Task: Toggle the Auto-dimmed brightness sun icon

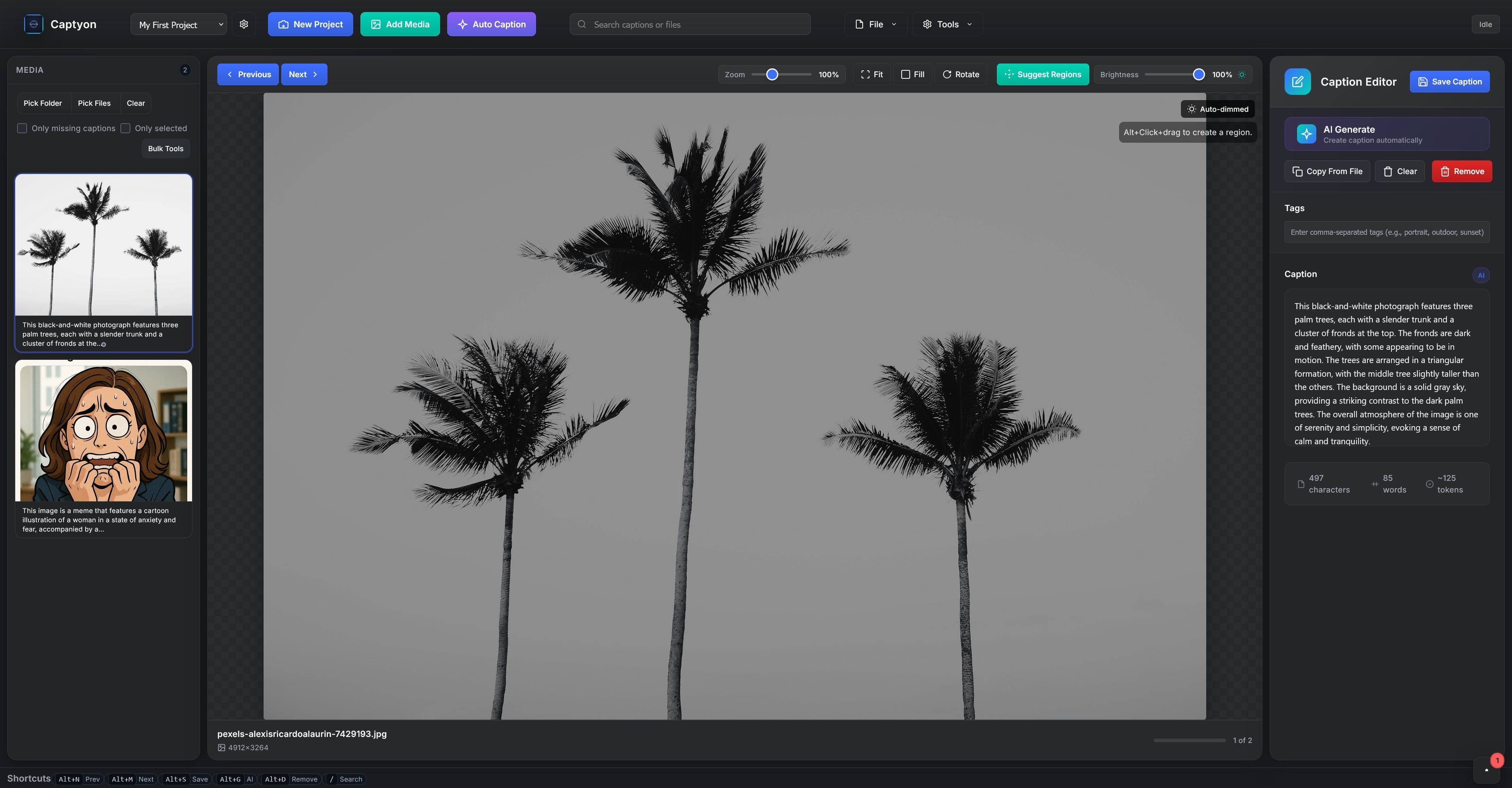Action: [x=1242, y=74]
